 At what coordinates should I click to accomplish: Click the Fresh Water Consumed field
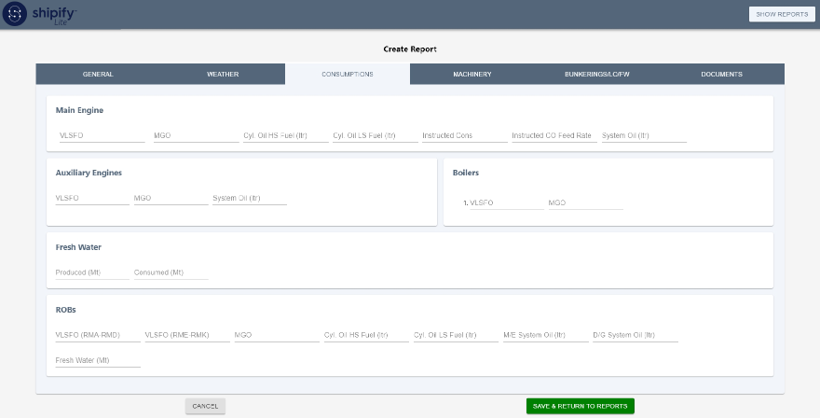click(170, 272)
